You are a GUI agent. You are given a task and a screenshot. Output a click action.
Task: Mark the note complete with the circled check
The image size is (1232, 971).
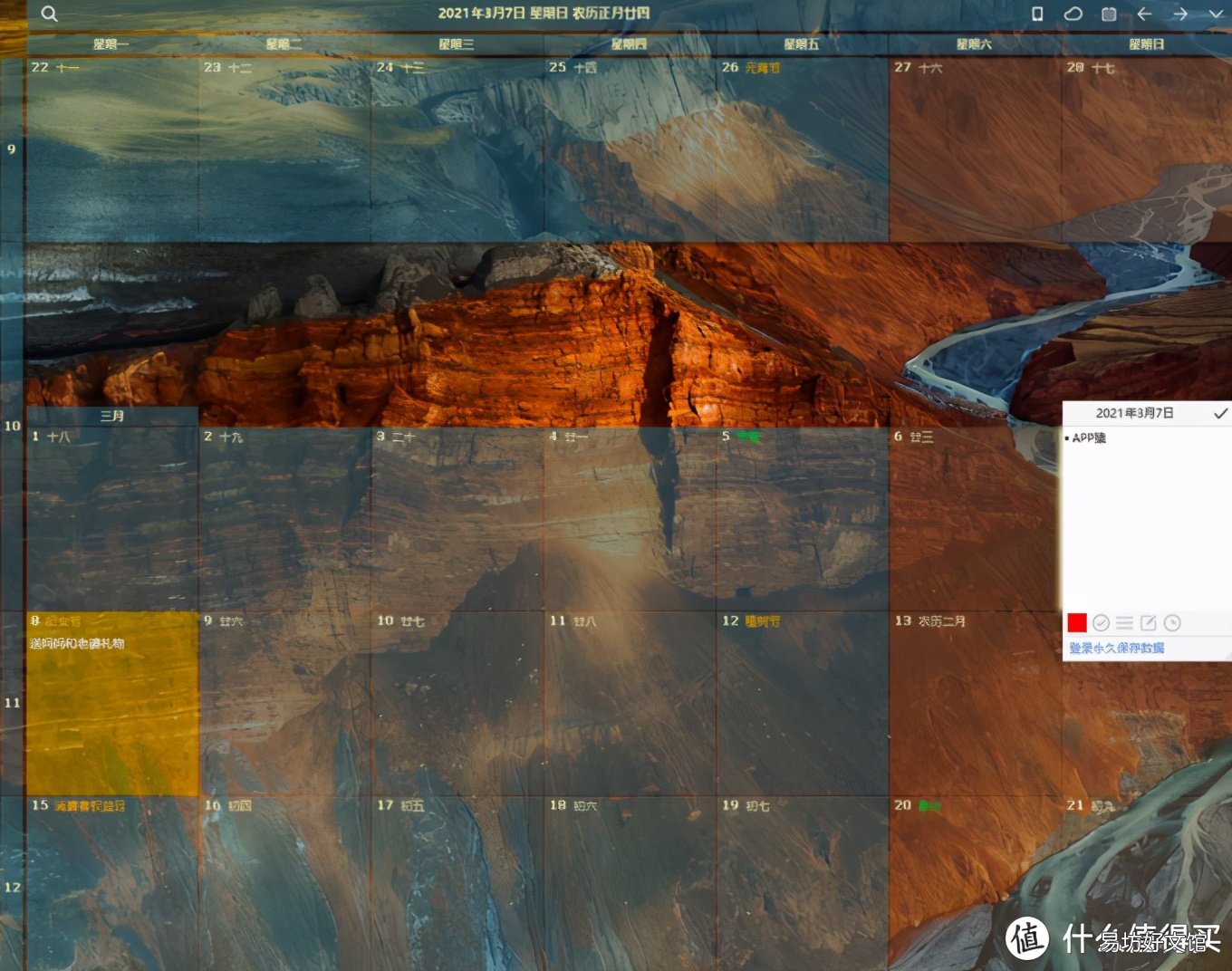(1101, 622)
